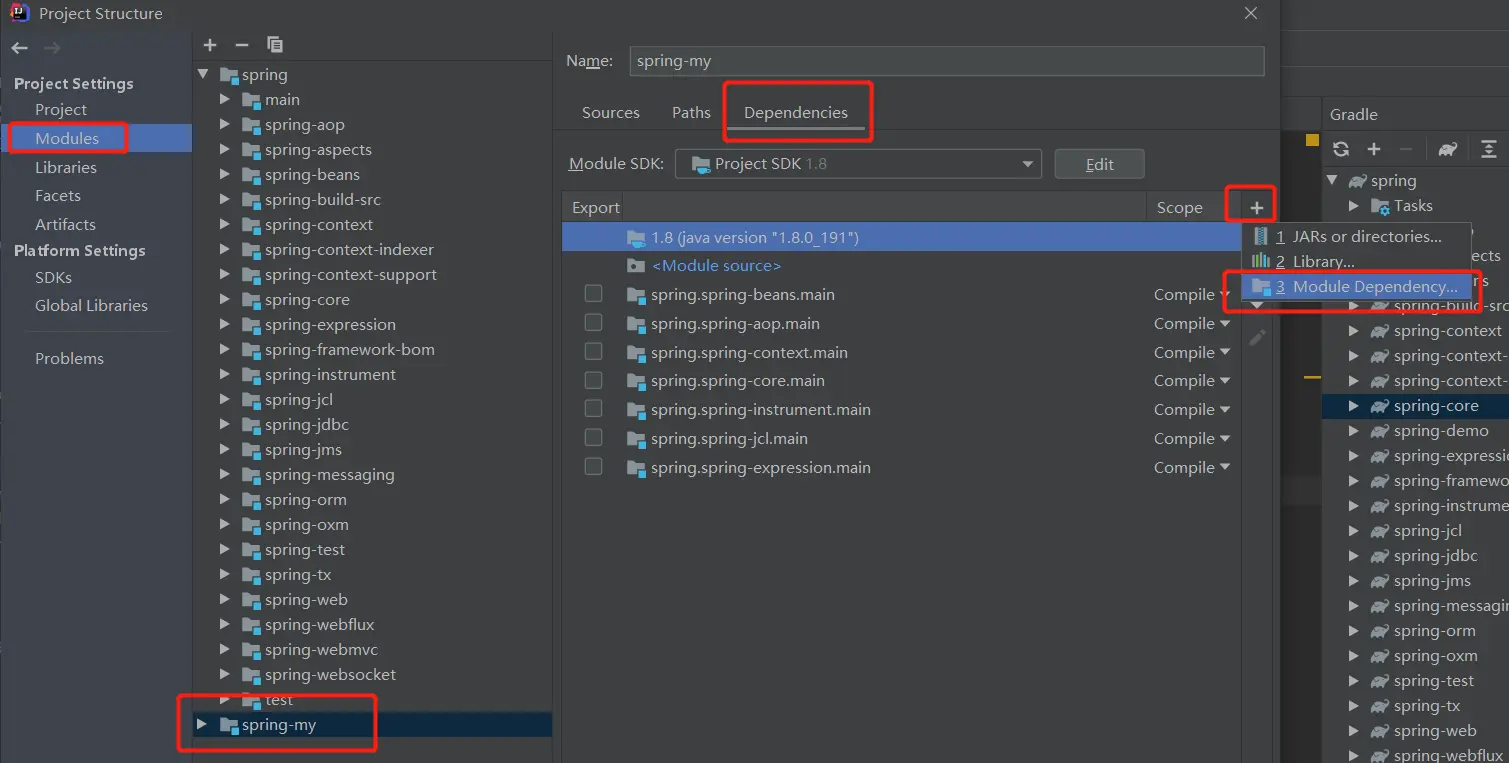Collapse the root spring node in the module tree
This screenshot has height=763, width=1509.
(x=204, y=74)
